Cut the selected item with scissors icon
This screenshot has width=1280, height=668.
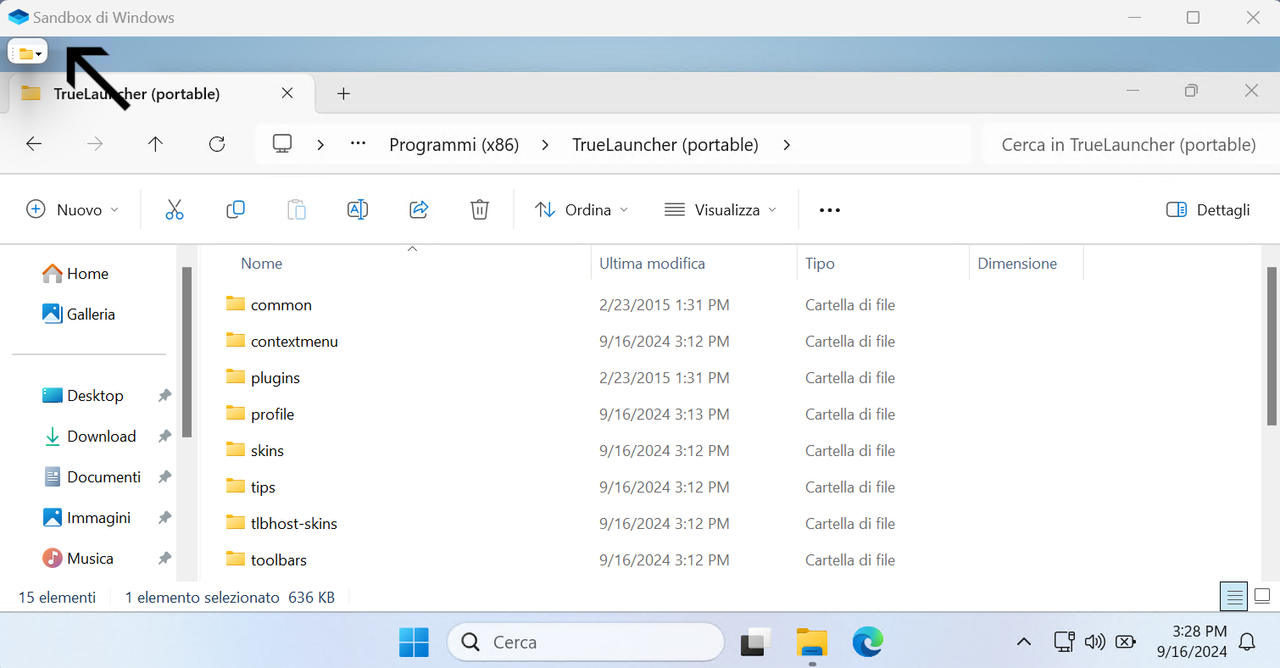coord(174,210)
